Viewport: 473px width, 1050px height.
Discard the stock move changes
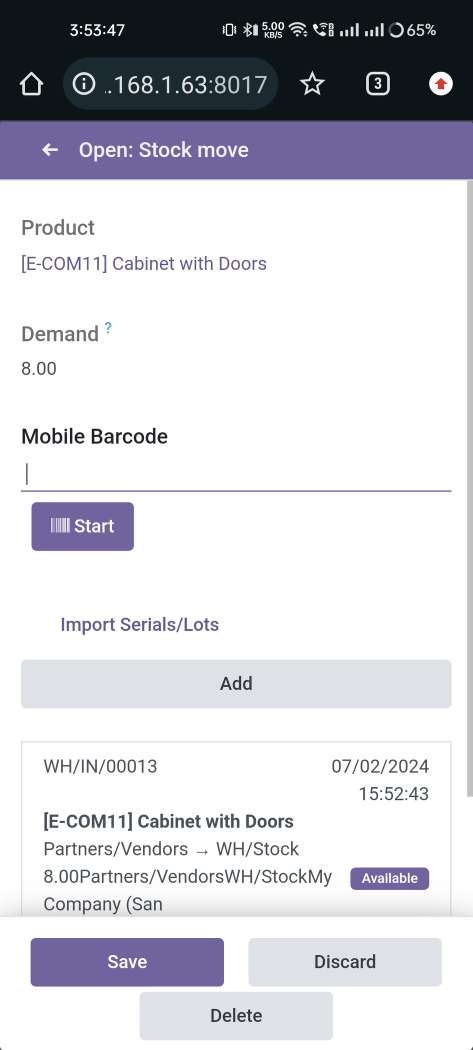click(x=345, y=962)
